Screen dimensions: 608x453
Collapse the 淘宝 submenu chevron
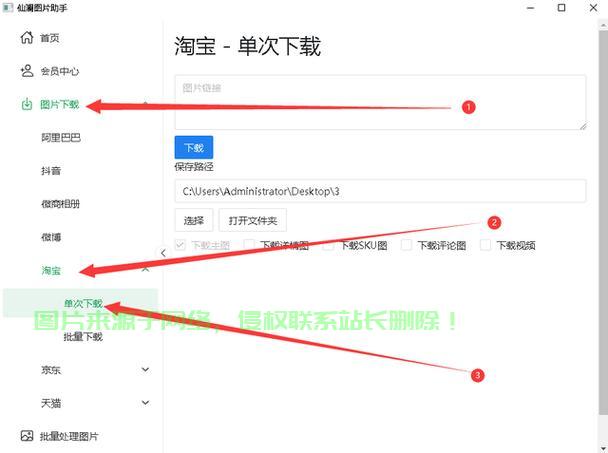tap(145, 269)
